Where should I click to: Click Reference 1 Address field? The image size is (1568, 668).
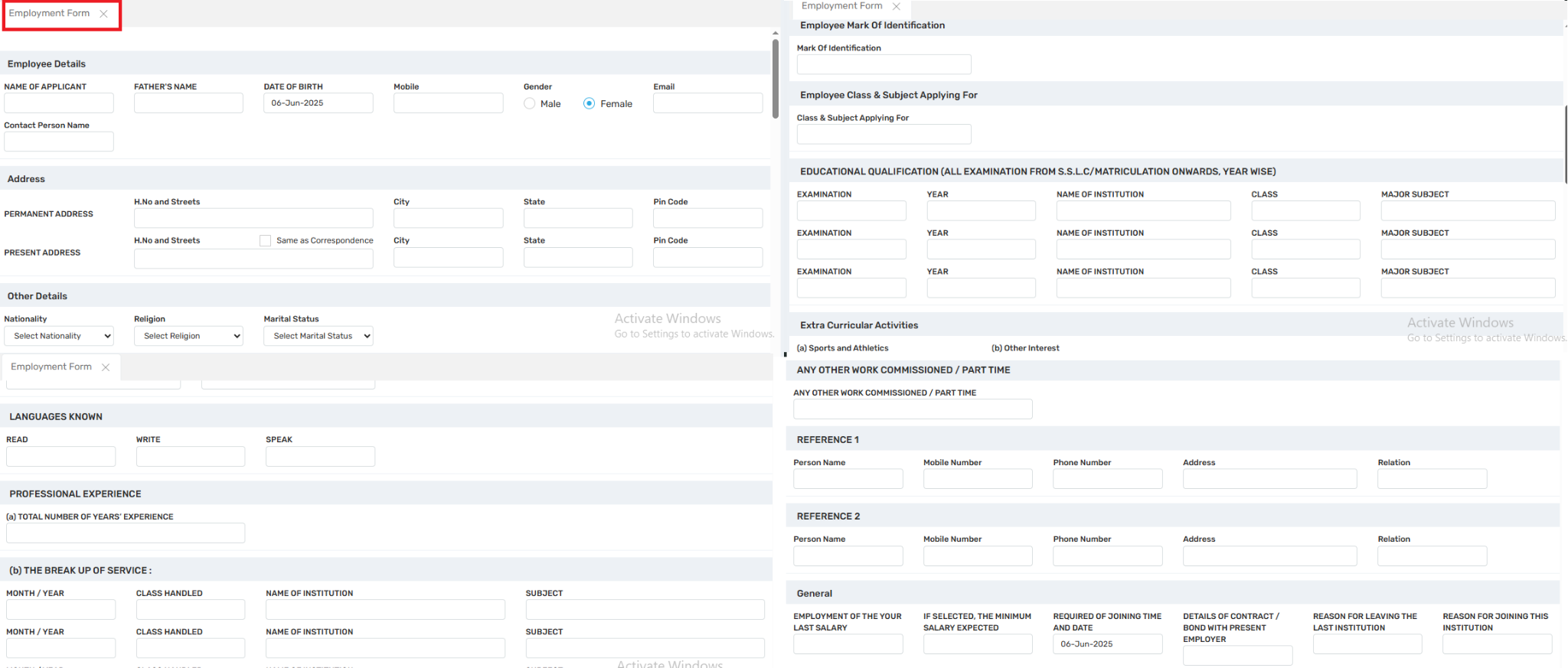point(1270,479)
